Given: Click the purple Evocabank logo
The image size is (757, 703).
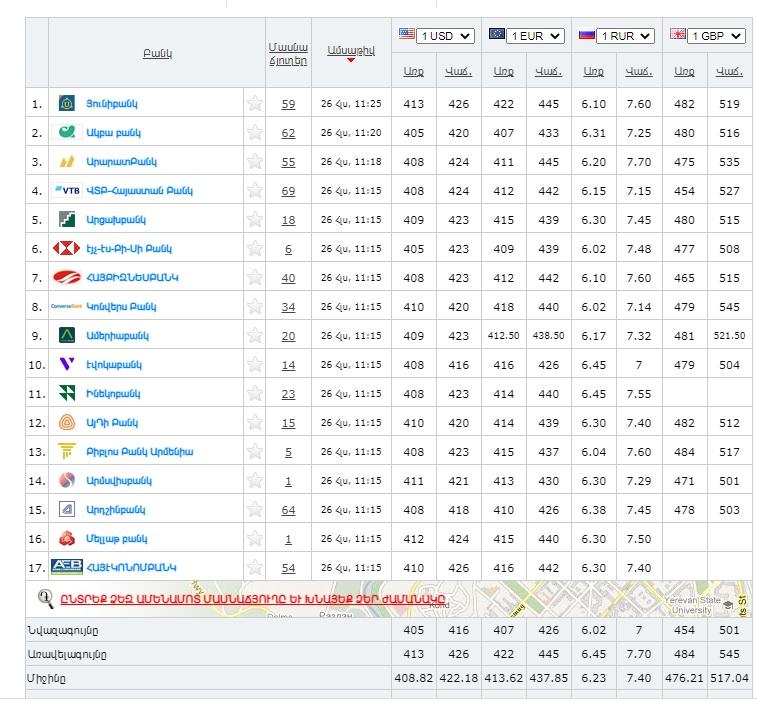Looking at the screenshot, I should 66,364.
